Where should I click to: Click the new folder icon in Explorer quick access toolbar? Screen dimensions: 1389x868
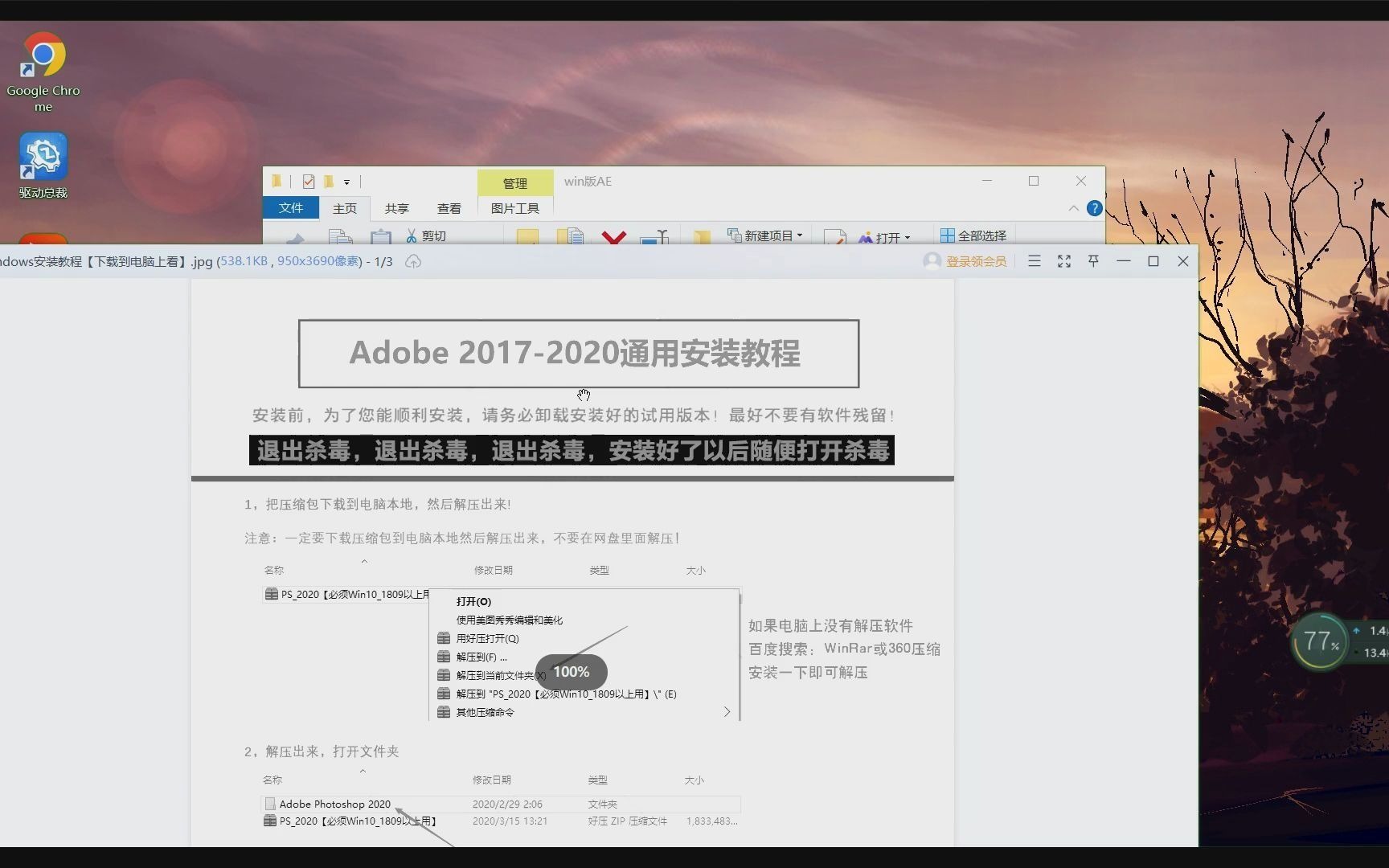[x=329, y=182]
